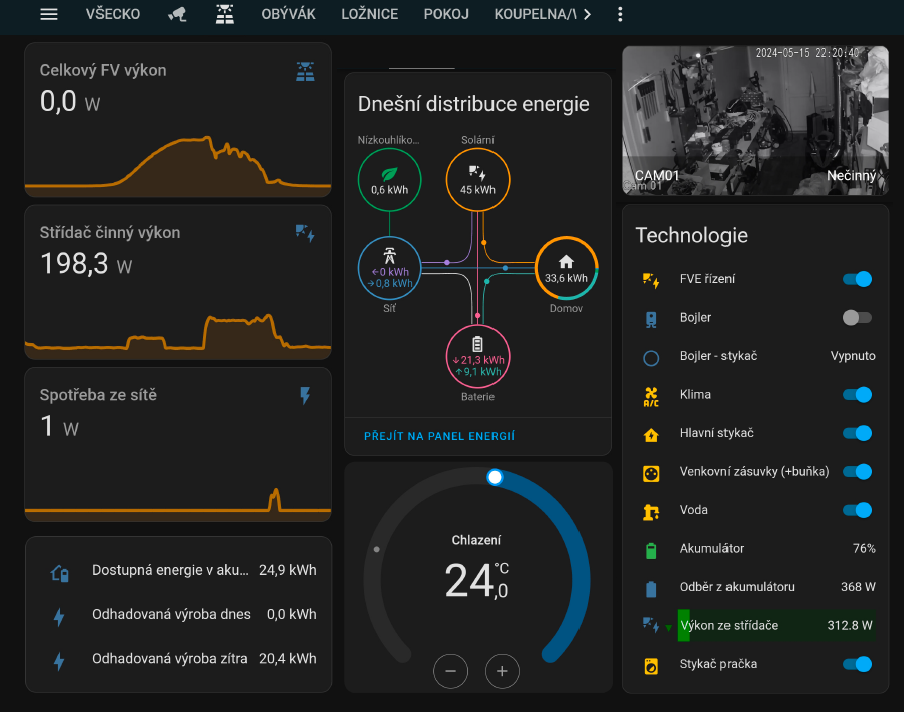Click the green leaf low-carbon circle
Viewport: 904px width, 712px height.
coord(390,180)
